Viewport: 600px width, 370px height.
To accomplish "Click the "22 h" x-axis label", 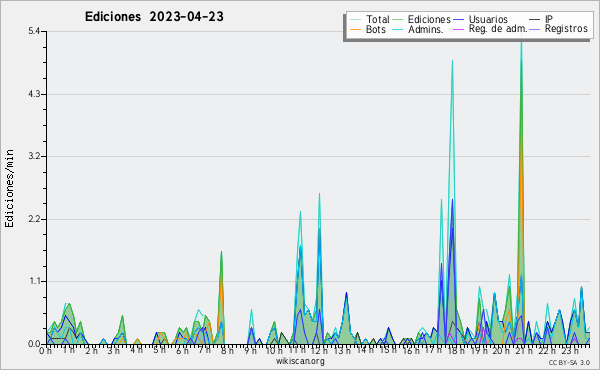I will (546, 351).
